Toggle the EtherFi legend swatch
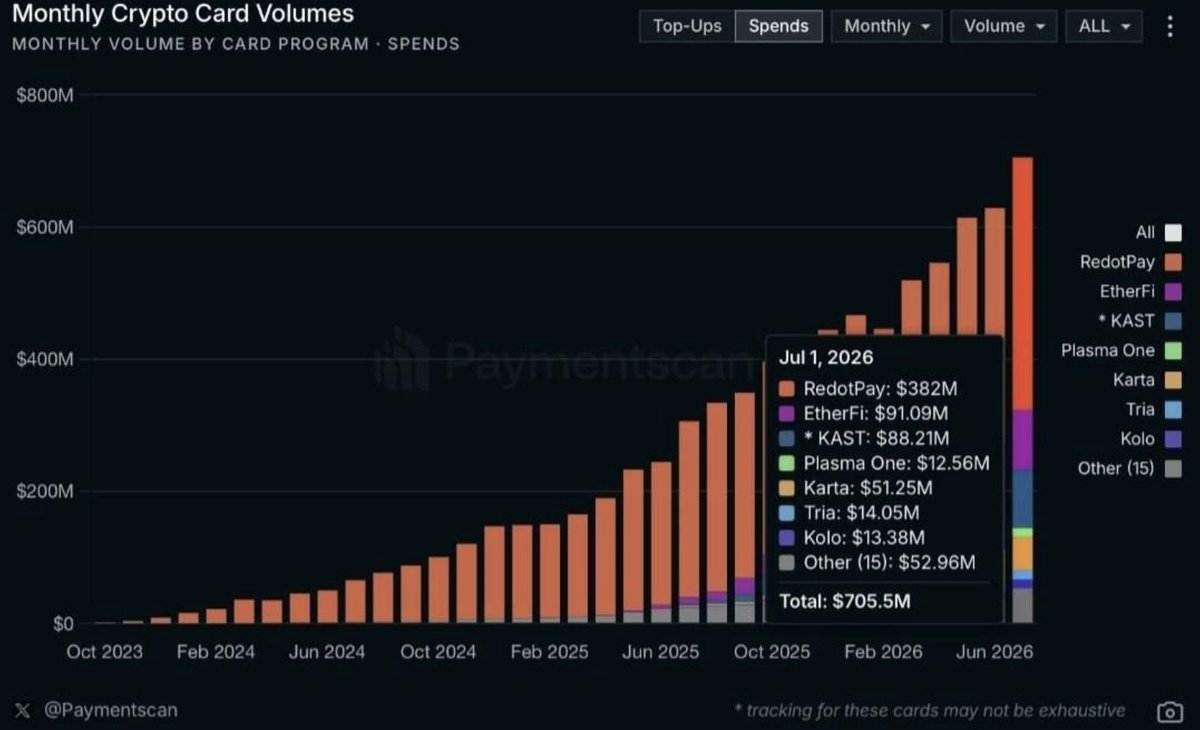 click(1173, 292)
